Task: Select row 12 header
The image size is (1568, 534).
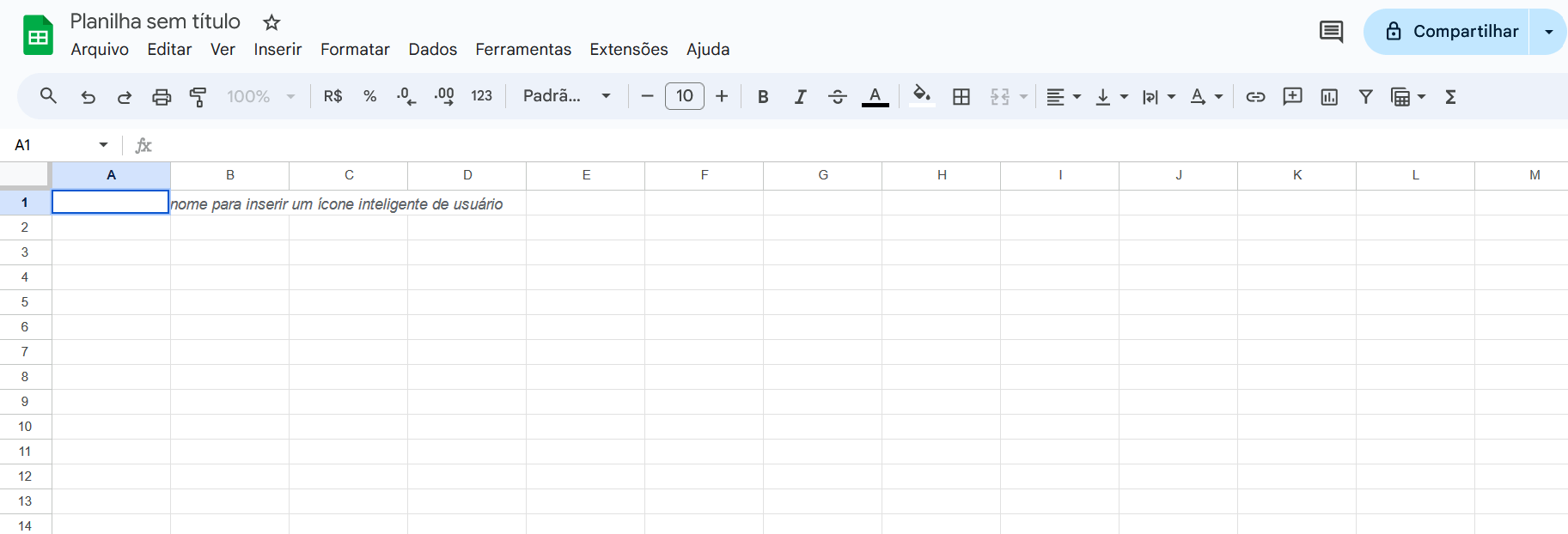Action: [x=25, y=476]
